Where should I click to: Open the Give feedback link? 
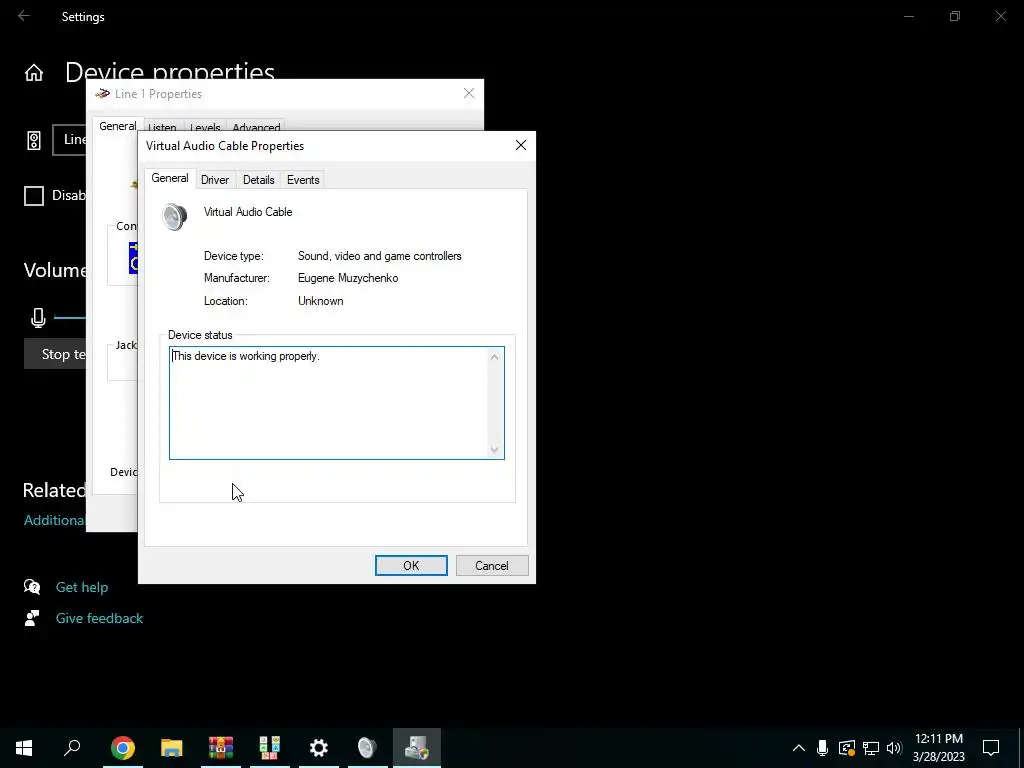[x=99, y=618]
